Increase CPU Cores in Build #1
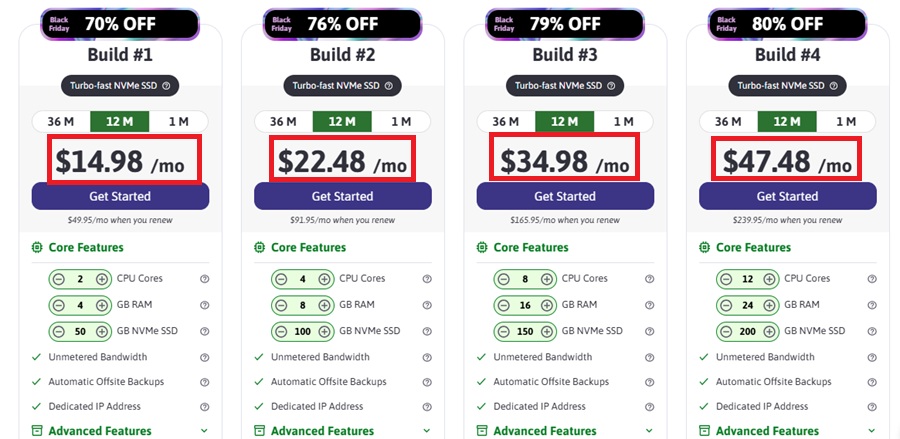Screen dimensions: 900x439 tap(101, 279)
